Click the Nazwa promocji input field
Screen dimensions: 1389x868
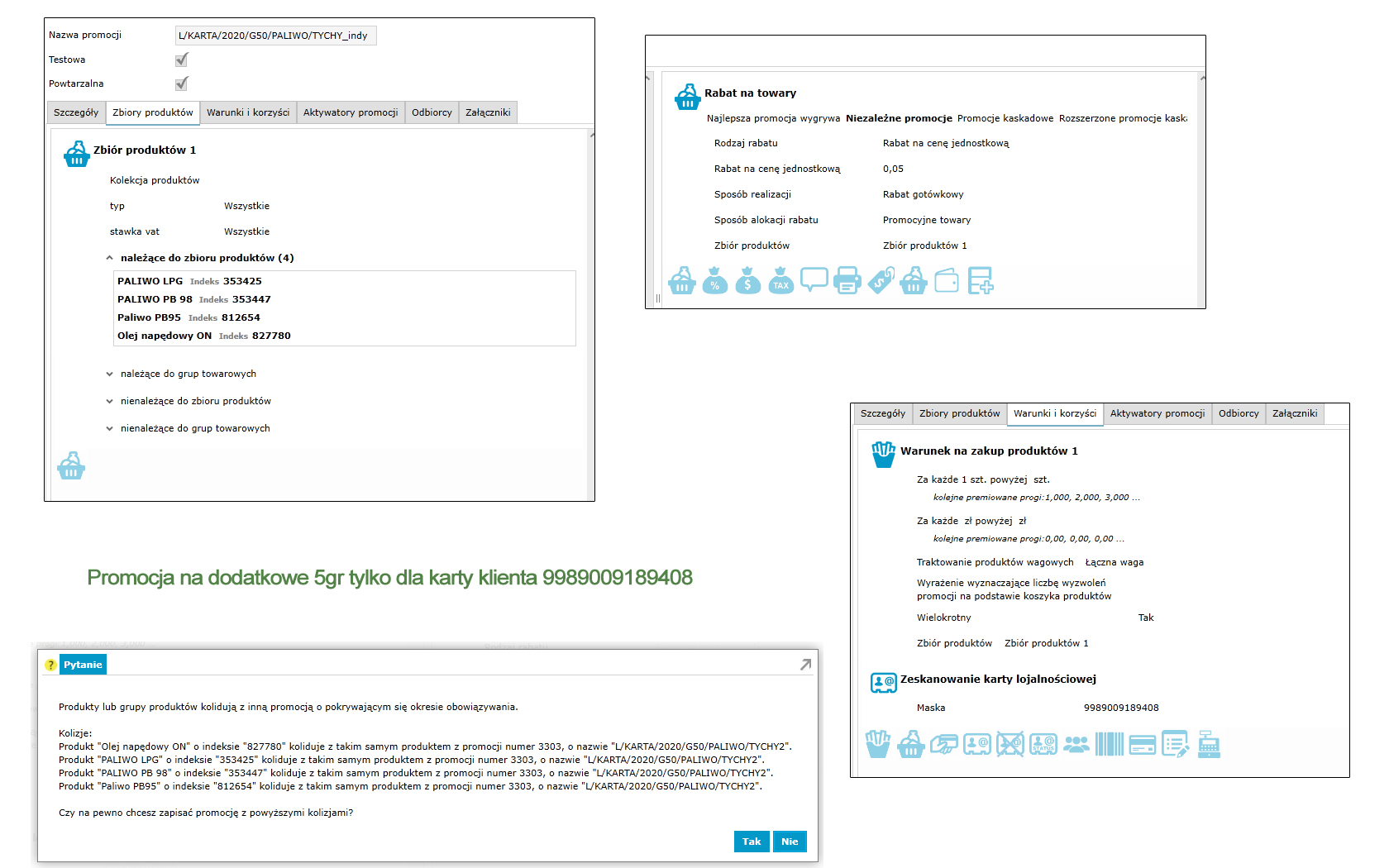(x=275, y=36)
